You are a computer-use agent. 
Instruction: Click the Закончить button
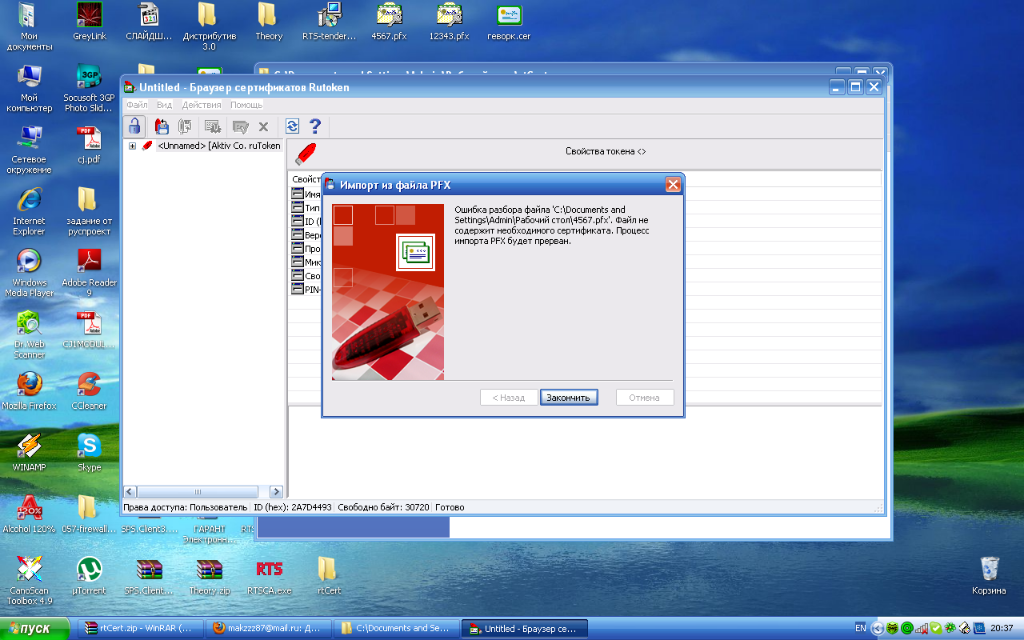pos(568,397)
